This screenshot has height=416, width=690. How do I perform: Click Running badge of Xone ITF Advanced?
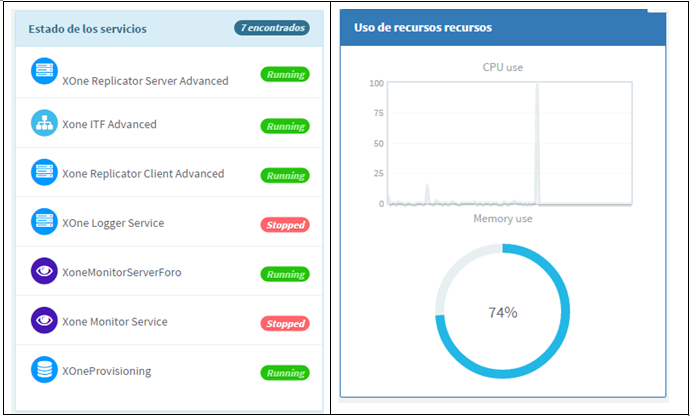click(x=285, y=126)
